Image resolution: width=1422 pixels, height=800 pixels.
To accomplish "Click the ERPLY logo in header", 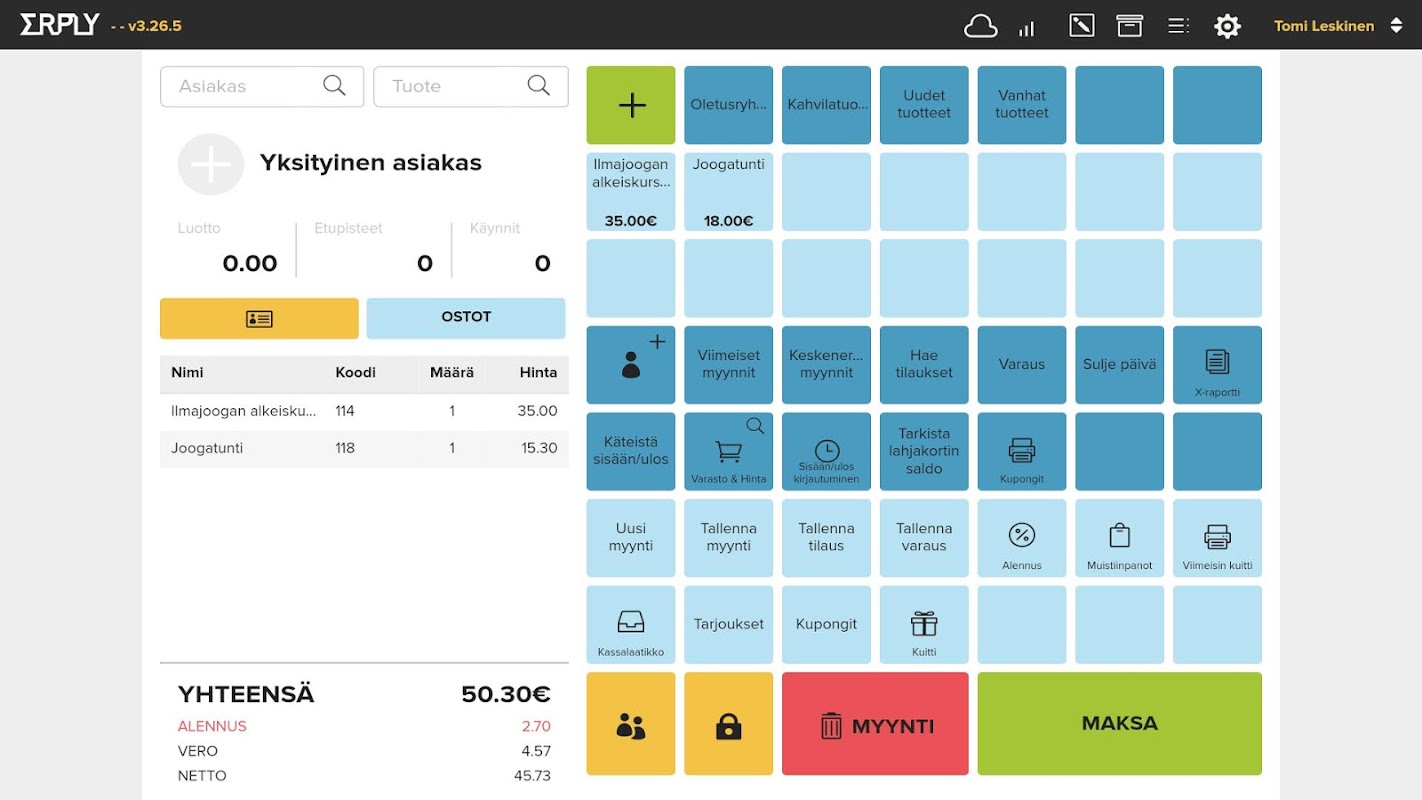I will coord(60,25).
